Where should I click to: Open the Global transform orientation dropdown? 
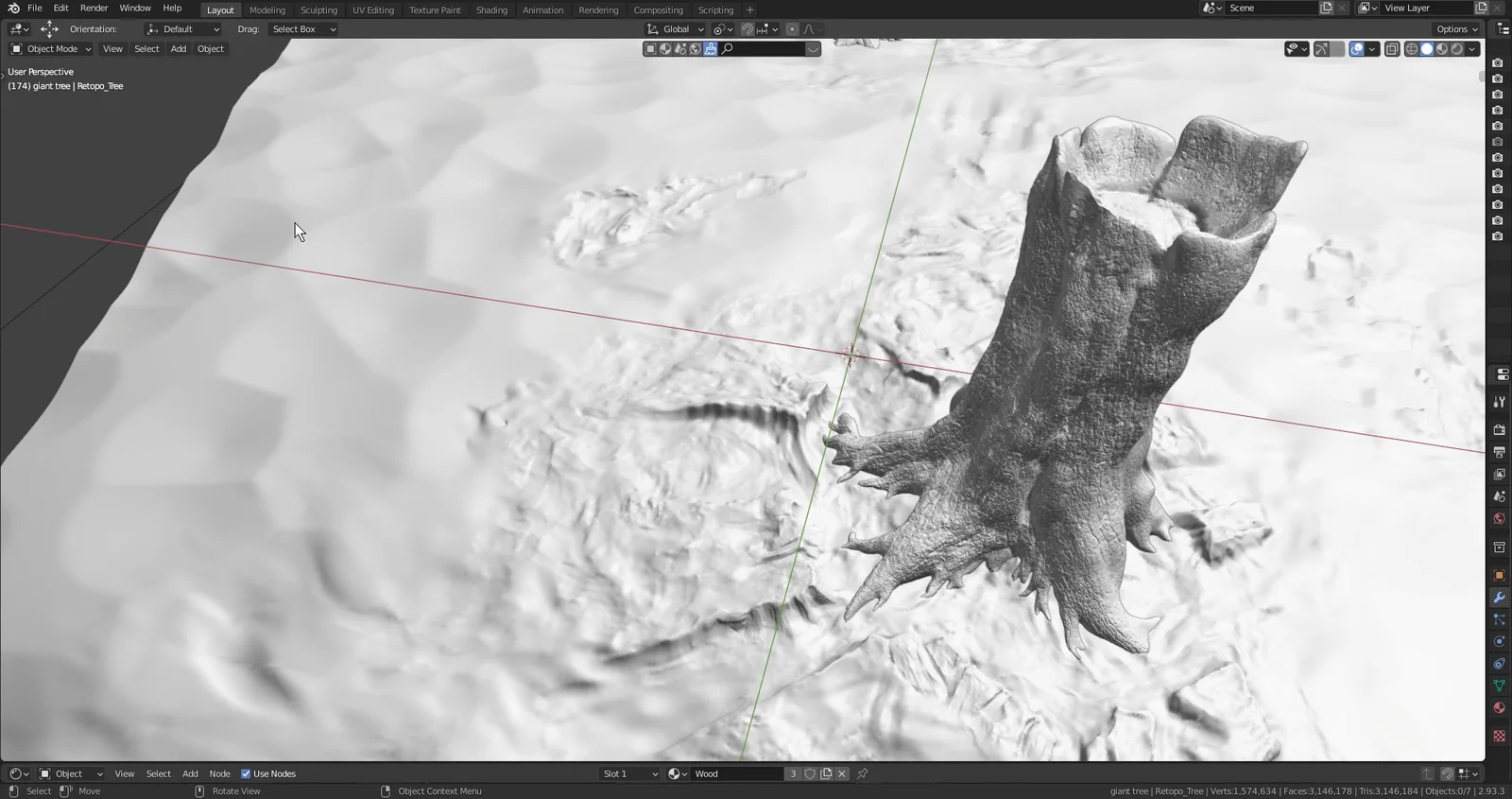676,29
